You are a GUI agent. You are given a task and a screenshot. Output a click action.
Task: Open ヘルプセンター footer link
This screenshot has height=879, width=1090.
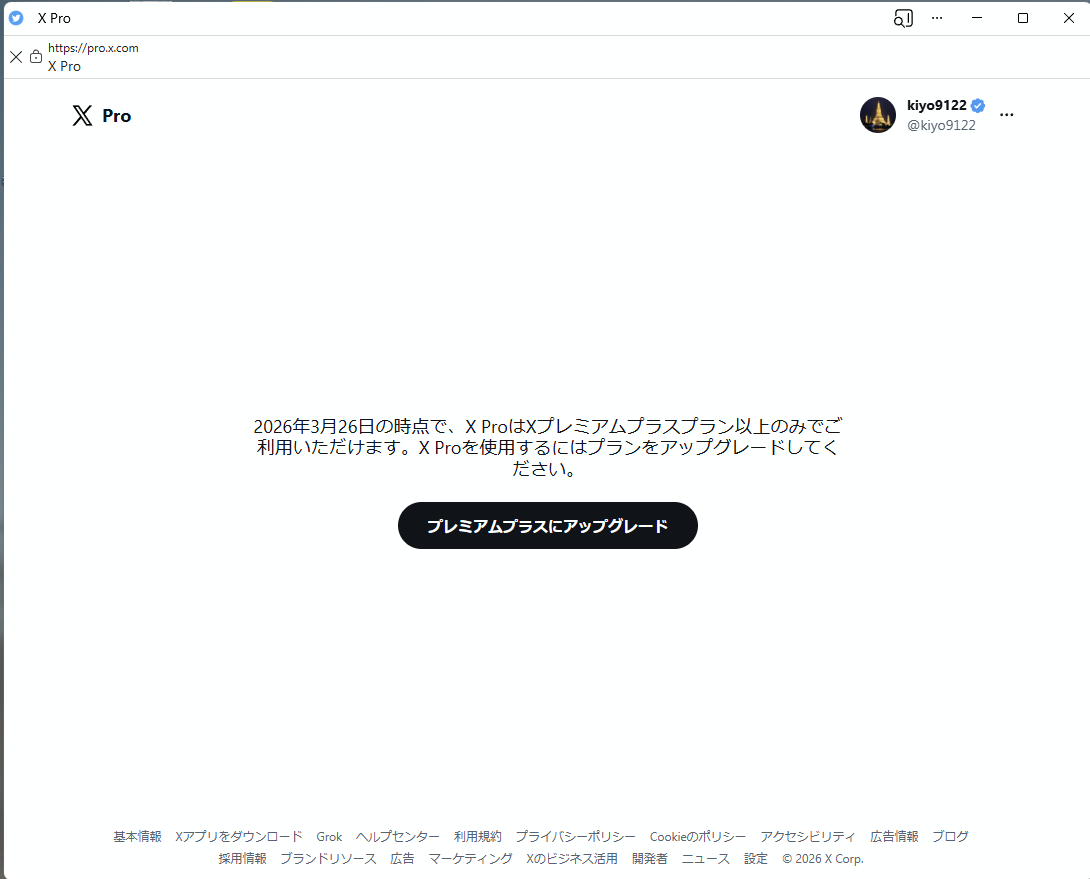coord(398,837)
